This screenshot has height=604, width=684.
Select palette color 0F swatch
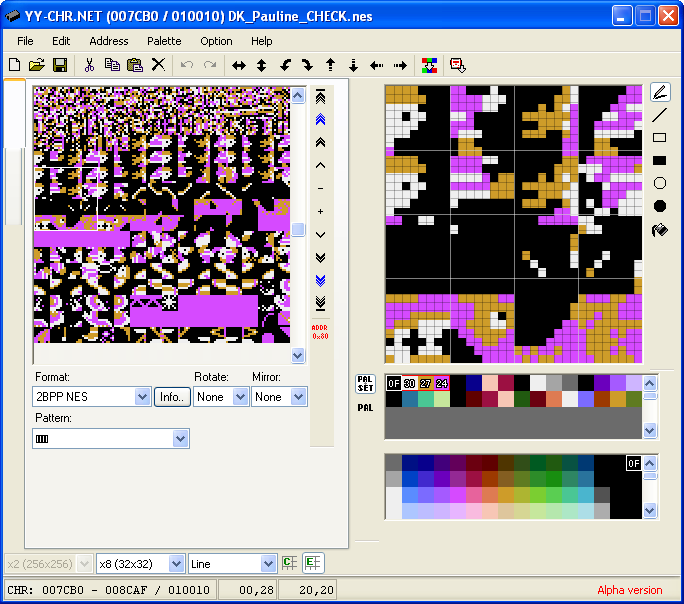(x=394, y=383)
